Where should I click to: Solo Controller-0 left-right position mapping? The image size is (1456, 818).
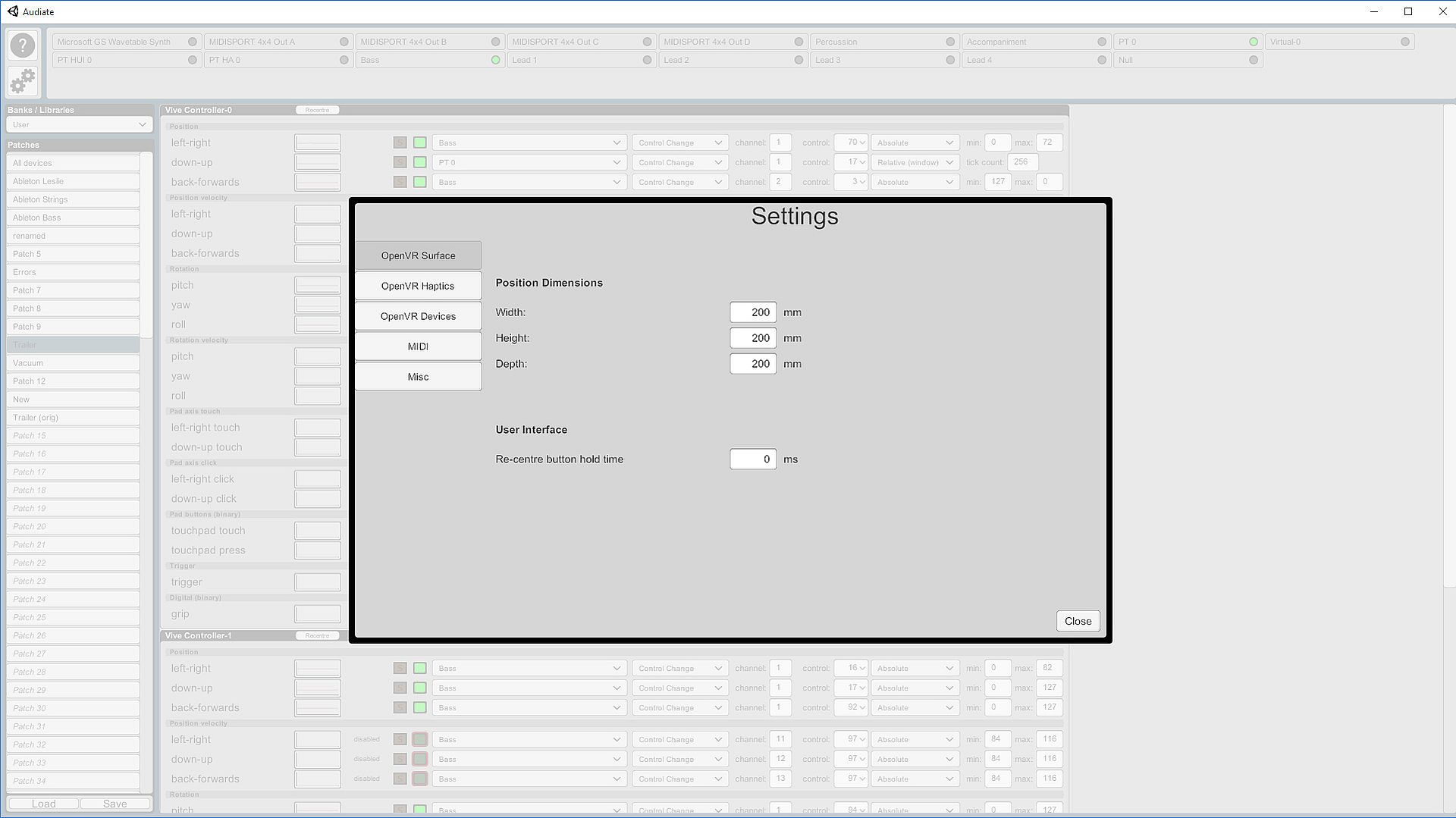click(400, 143)
